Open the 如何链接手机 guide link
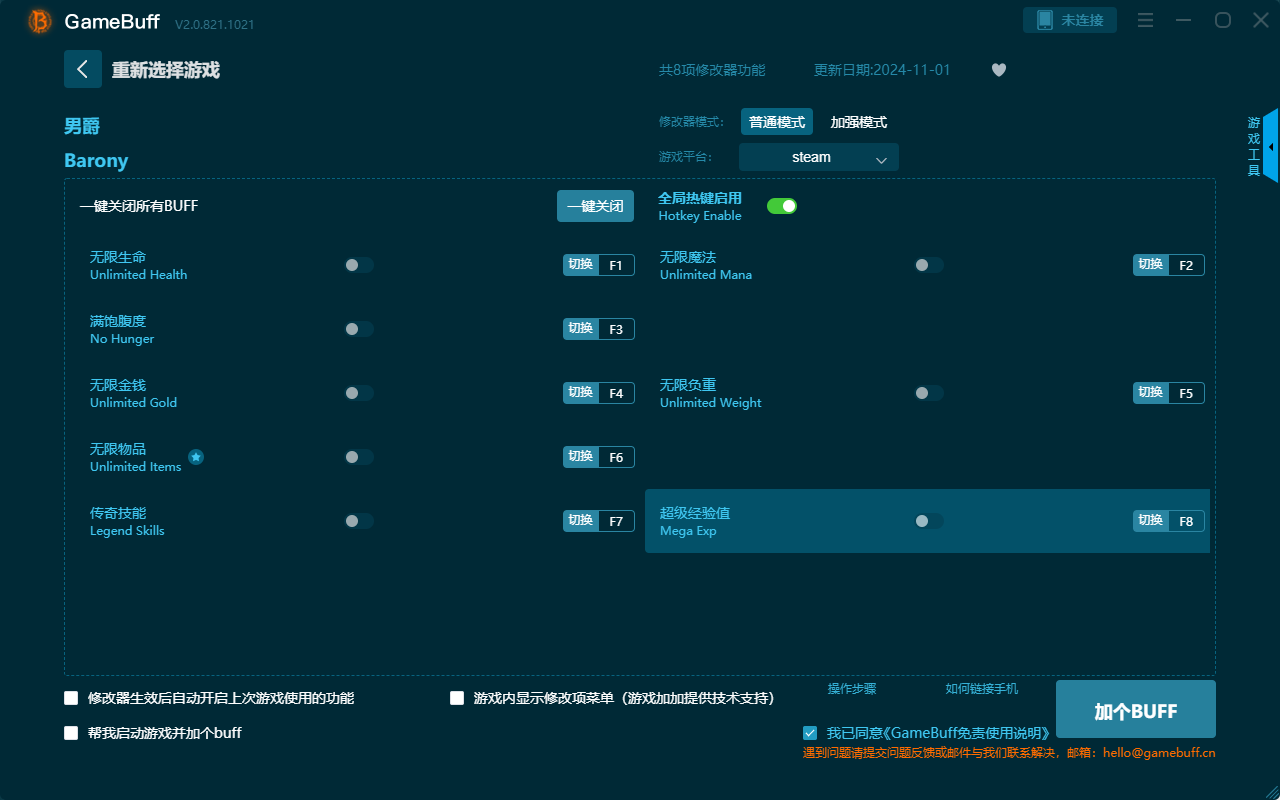This screenshot has height=800, width=1280. (x=981, y=689)
